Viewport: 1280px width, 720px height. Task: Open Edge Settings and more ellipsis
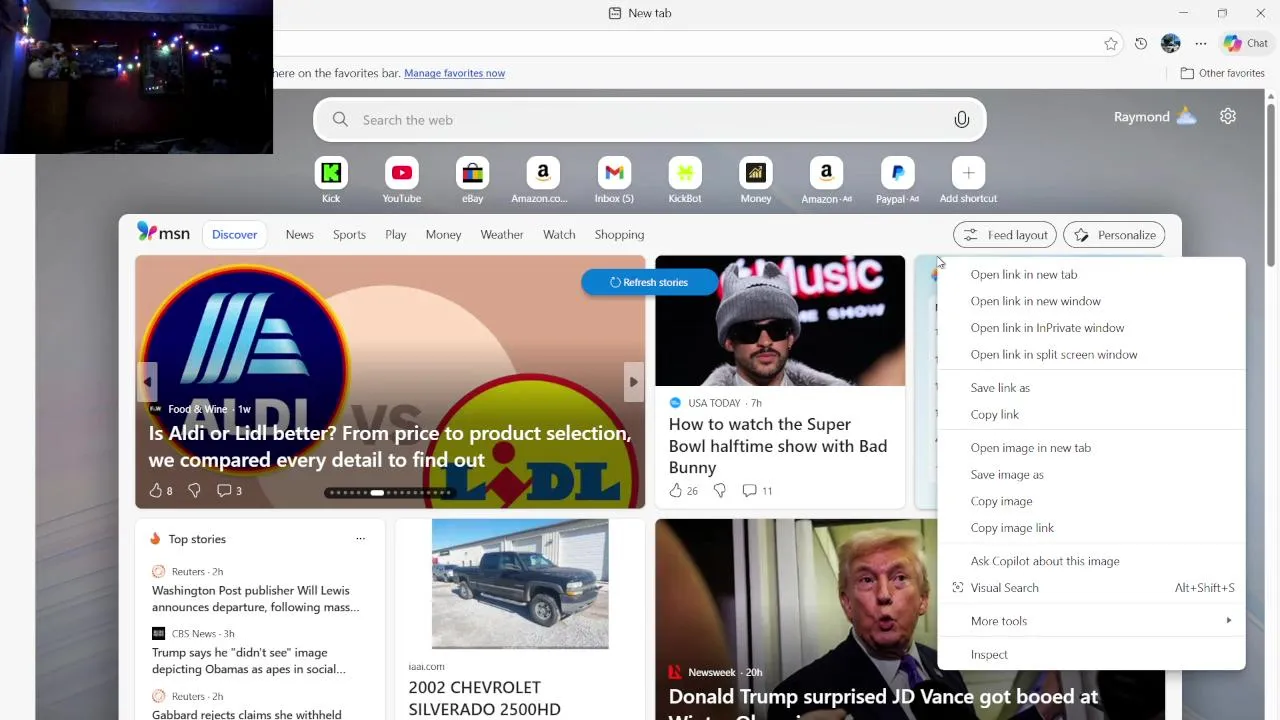point(1201,43)
